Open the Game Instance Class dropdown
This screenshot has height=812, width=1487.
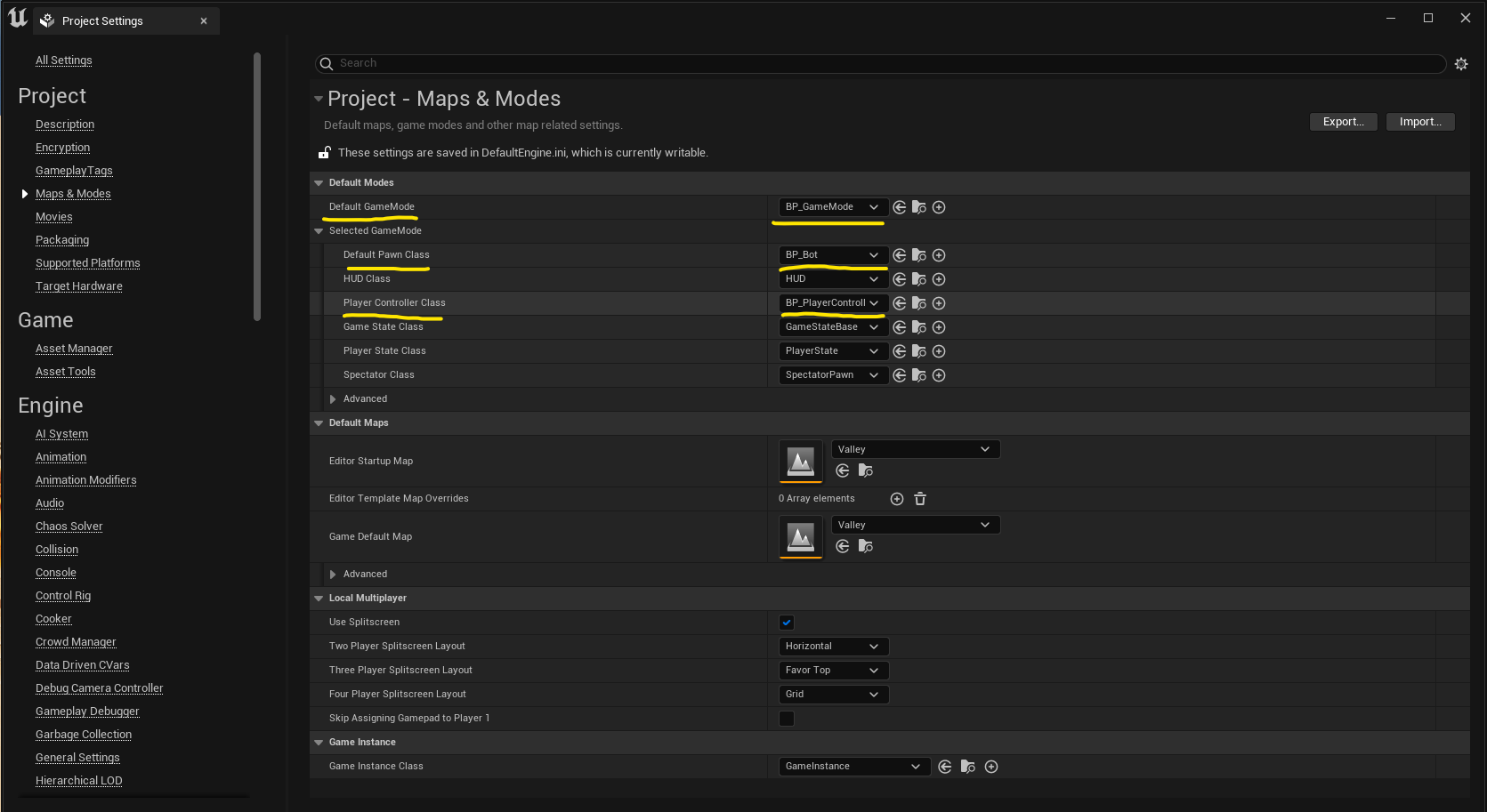[854, 767]
